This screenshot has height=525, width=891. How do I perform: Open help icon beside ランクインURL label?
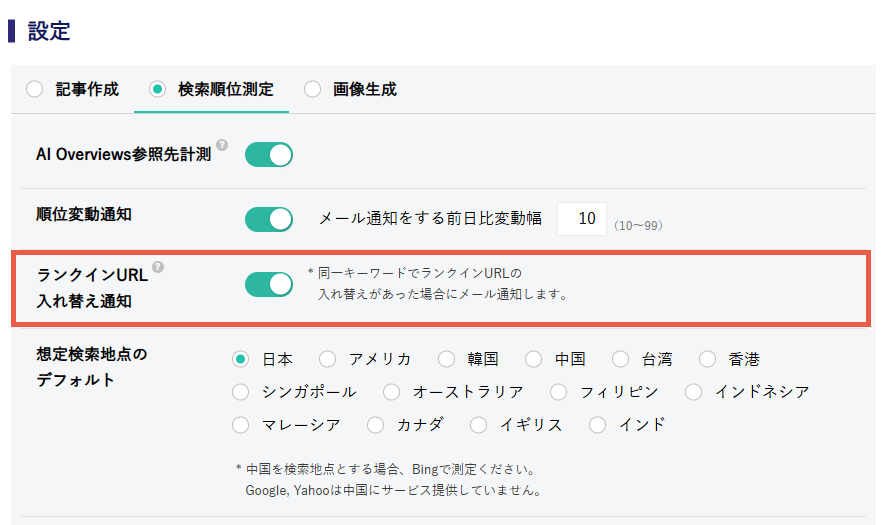click(158, 267)
